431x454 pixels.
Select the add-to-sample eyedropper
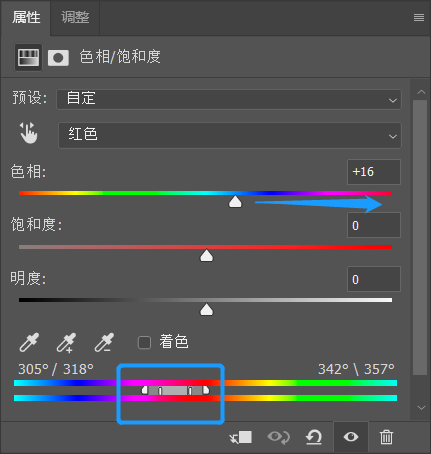point(66,342)
